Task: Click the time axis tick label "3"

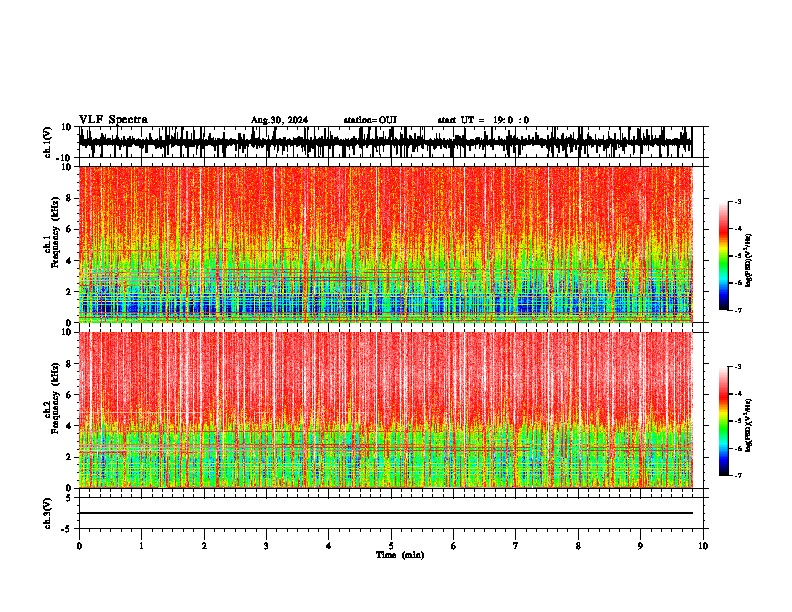Action: click(x=266, y=546)
